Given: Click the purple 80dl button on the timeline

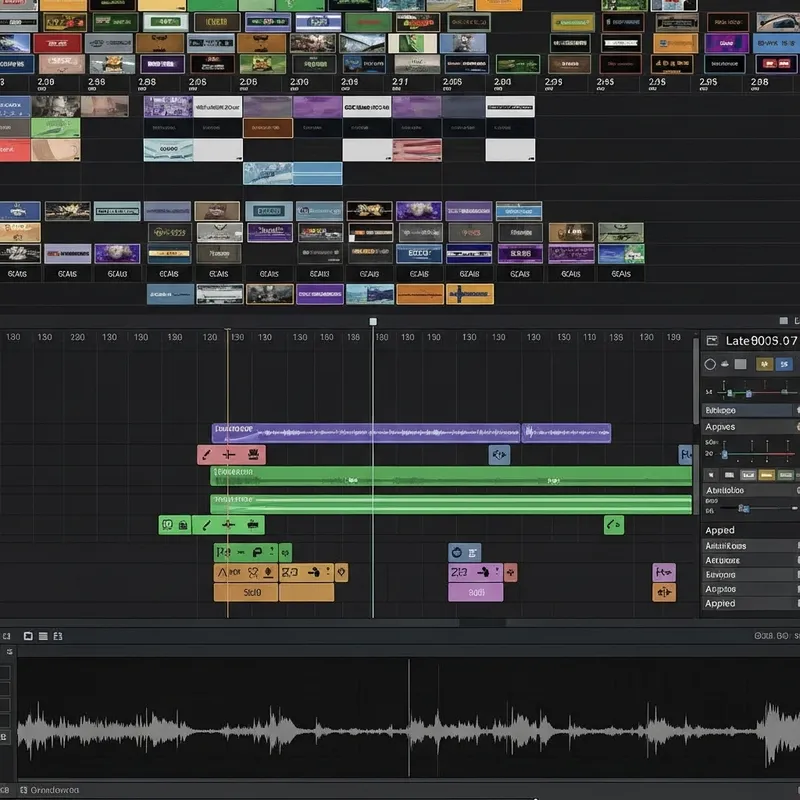Looking at the screenshot, I should 475,592.
